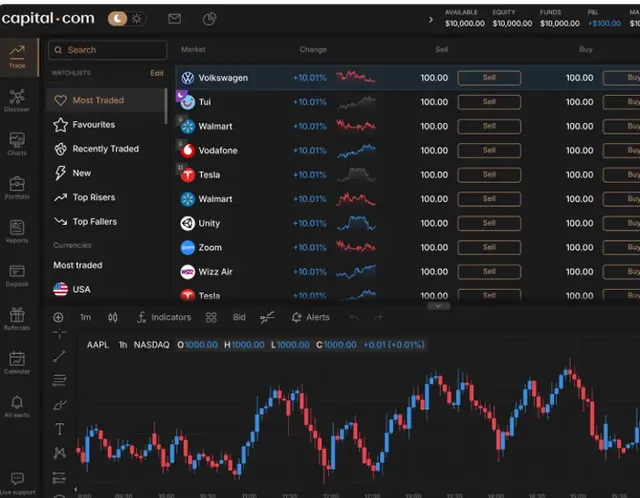Sort by Market column header

[193, 49]
